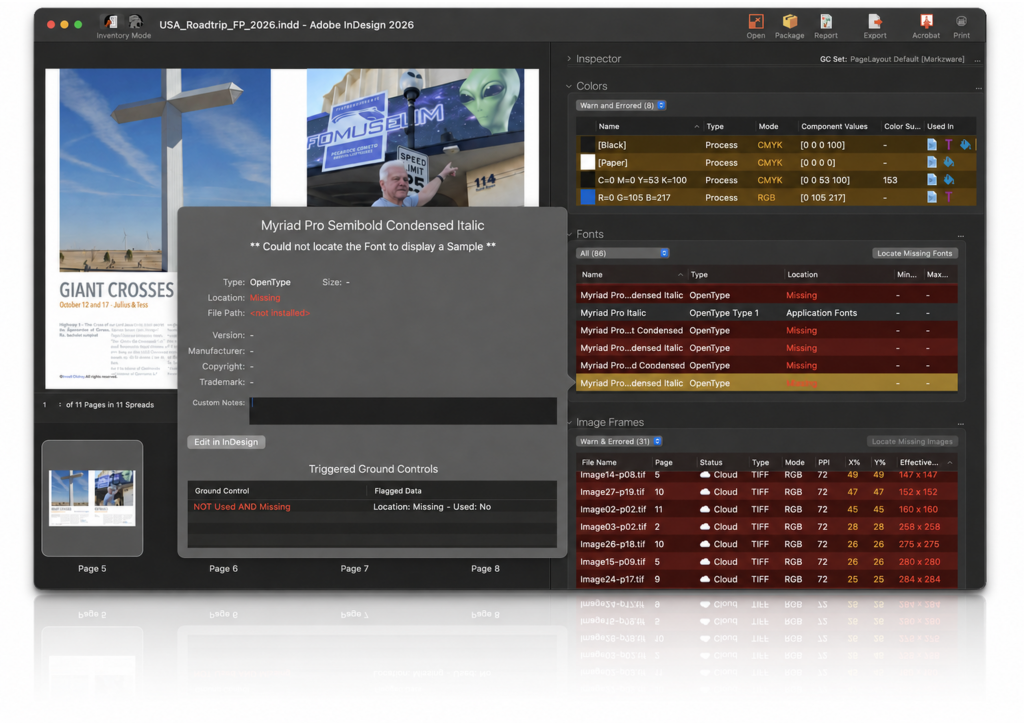Click the paint bucket icon in the [Black] row

click(x=965, y=145)
